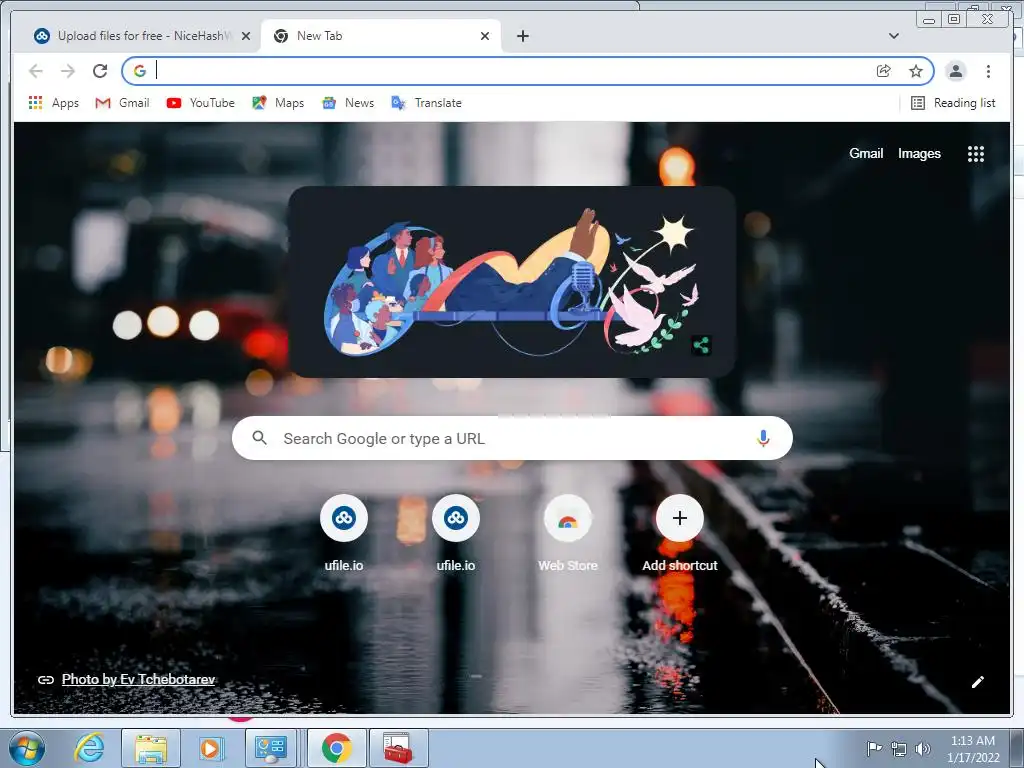Viewport: 1024px width, 768px height.
Task: Open the Apps bookmark shortcut
Action: click(54, 103)
